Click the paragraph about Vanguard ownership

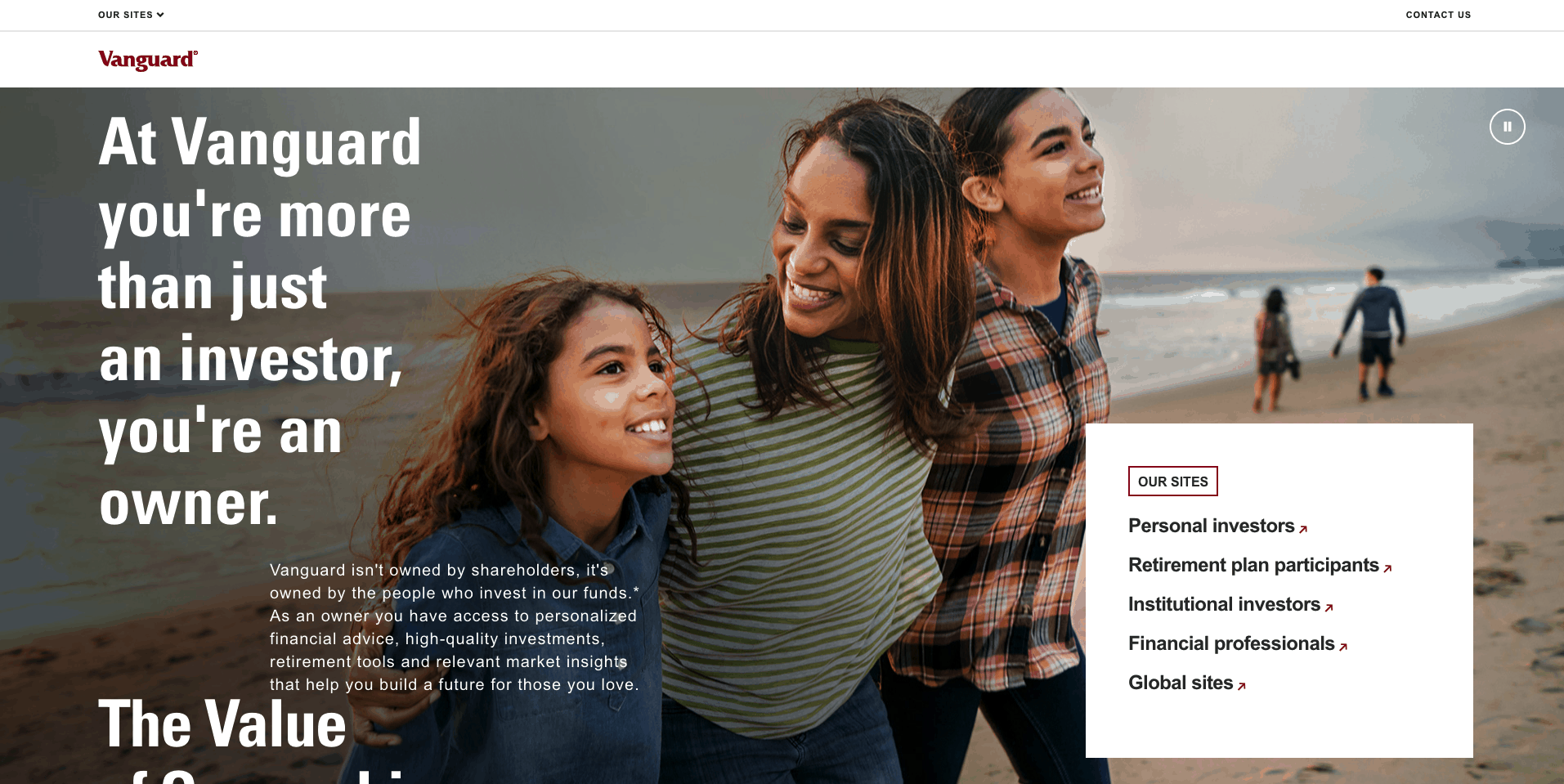tap(455, 627)
